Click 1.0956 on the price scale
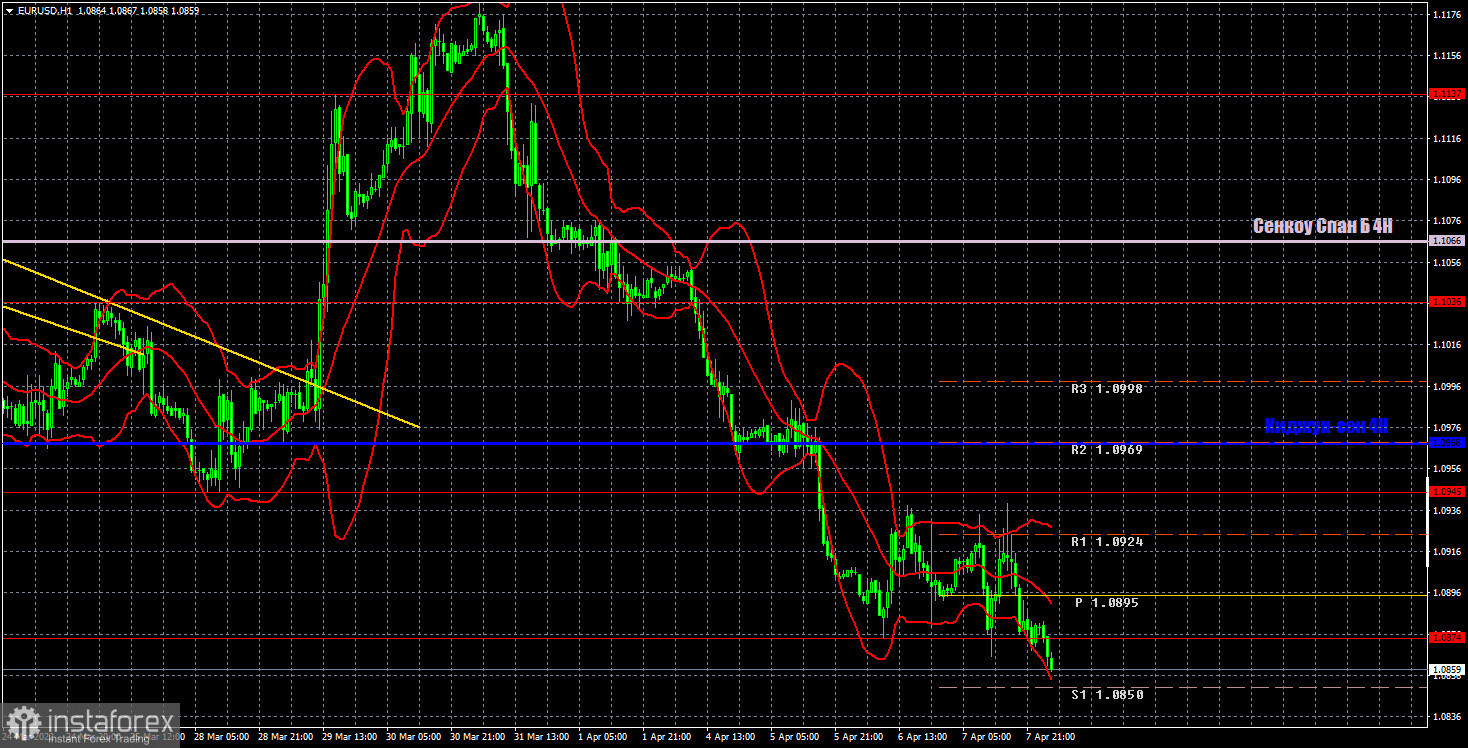Image resolution: width=1468 pixels, height=748 pixels. [1448, 469]
